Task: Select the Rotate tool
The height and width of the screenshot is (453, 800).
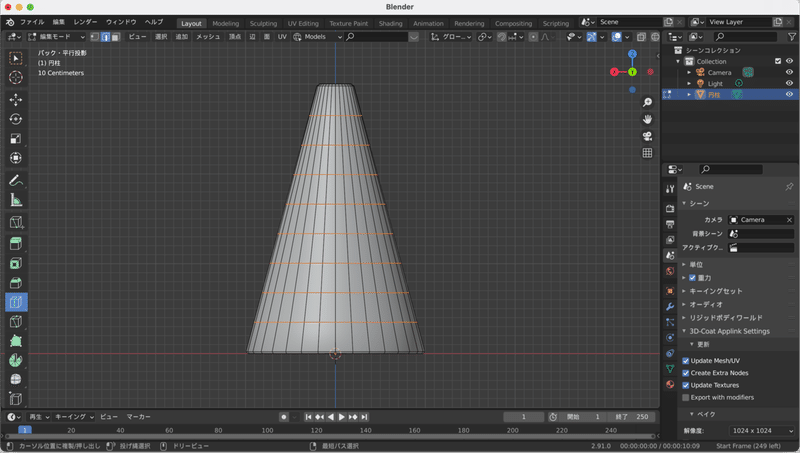Action: click(x=16, y=119)
